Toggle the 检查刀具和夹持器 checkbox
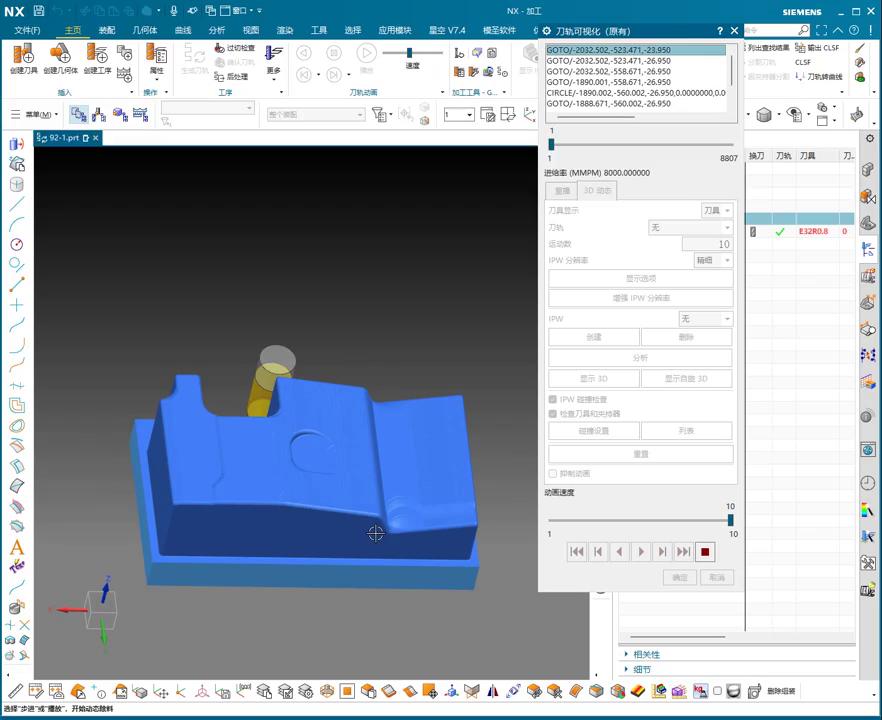 tap(553, 413)
